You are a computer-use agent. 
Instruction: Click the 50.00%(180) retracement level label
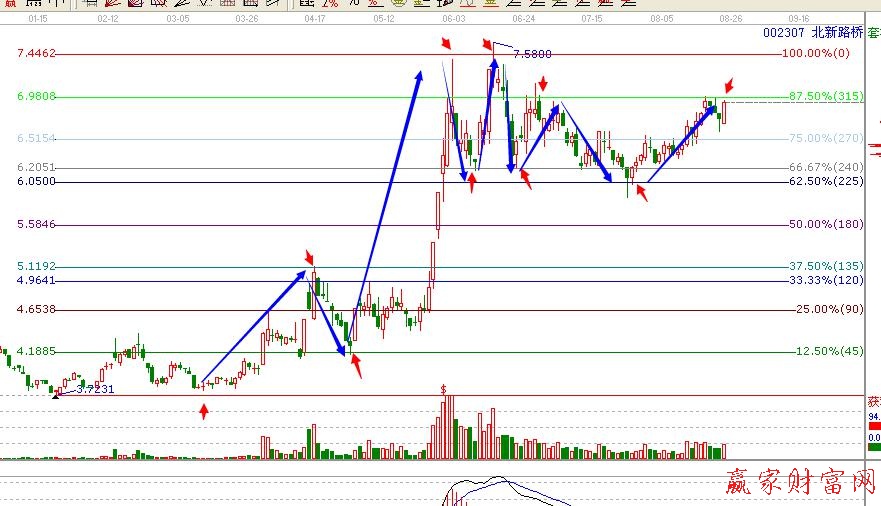825,224
